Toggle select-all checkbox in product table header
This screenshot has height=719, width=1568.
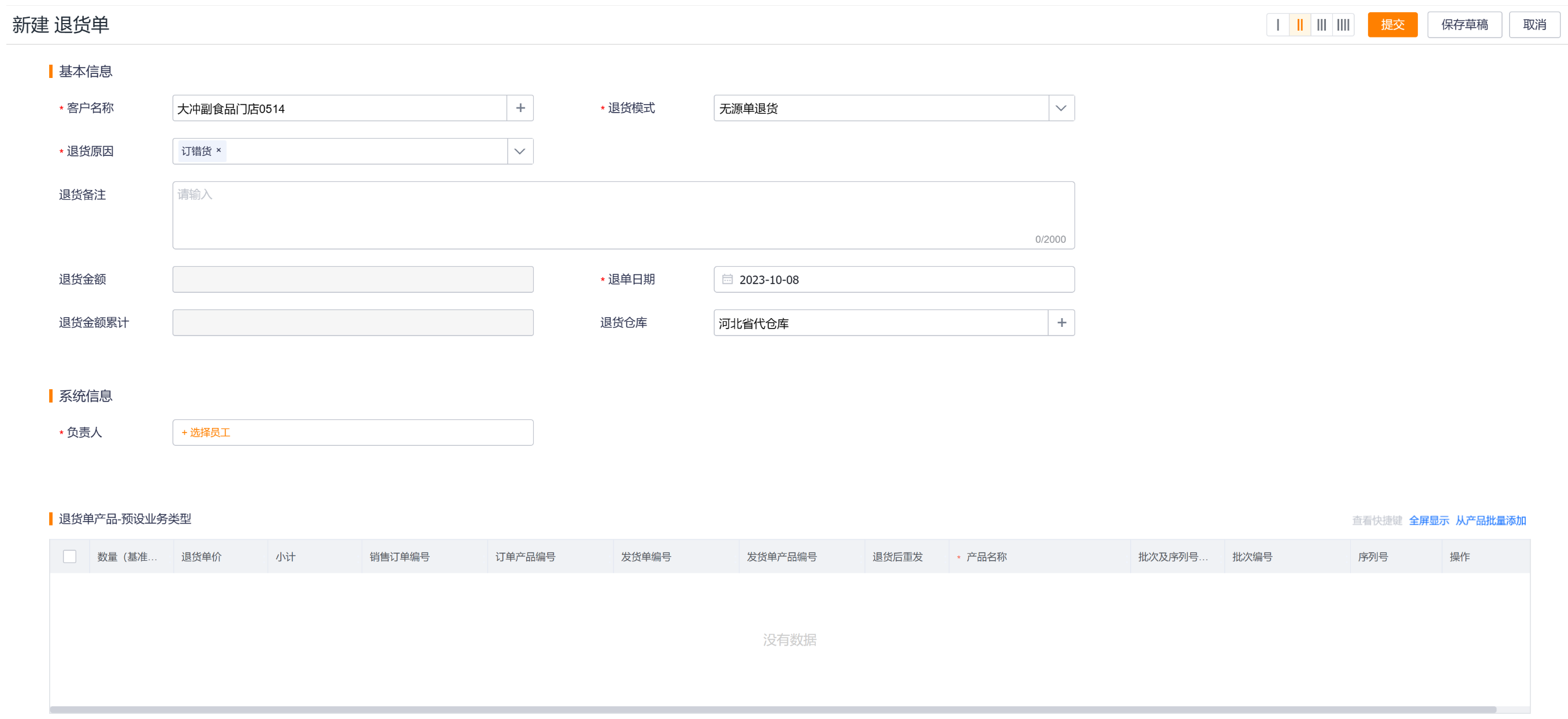[x=70, y=557]
